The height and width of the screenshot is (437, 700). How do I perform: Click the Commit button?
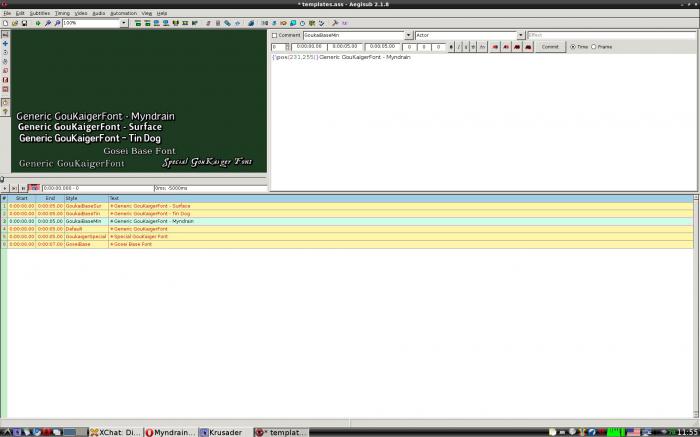coord(550,47)
